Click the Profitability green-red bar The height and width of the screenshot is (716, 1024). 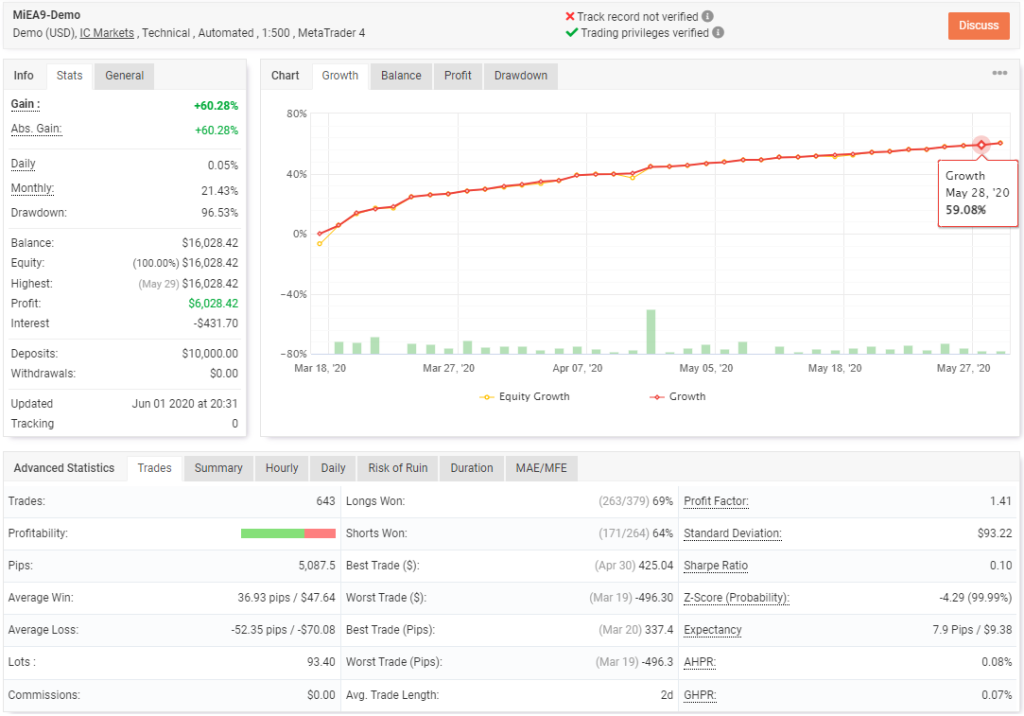tap(288, 534)
